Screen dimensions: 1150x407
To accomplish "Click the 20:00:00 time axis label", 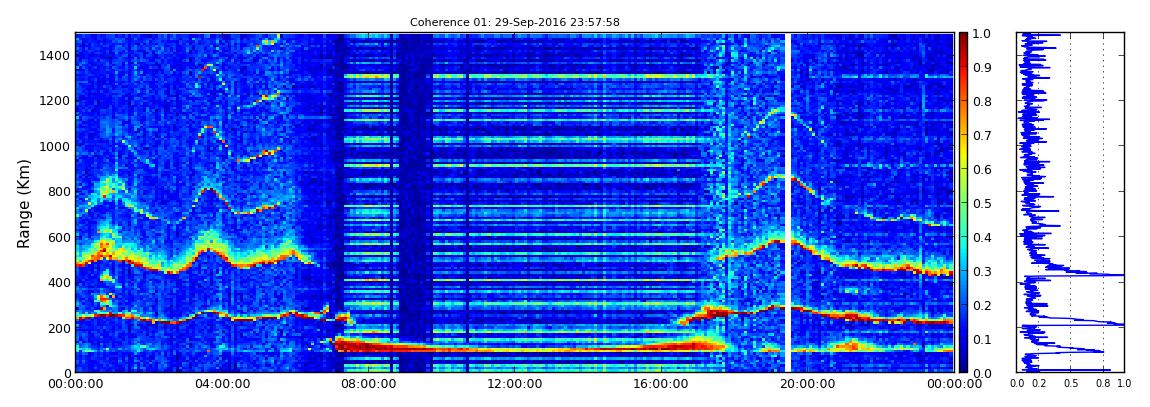I will click(806, 384).
